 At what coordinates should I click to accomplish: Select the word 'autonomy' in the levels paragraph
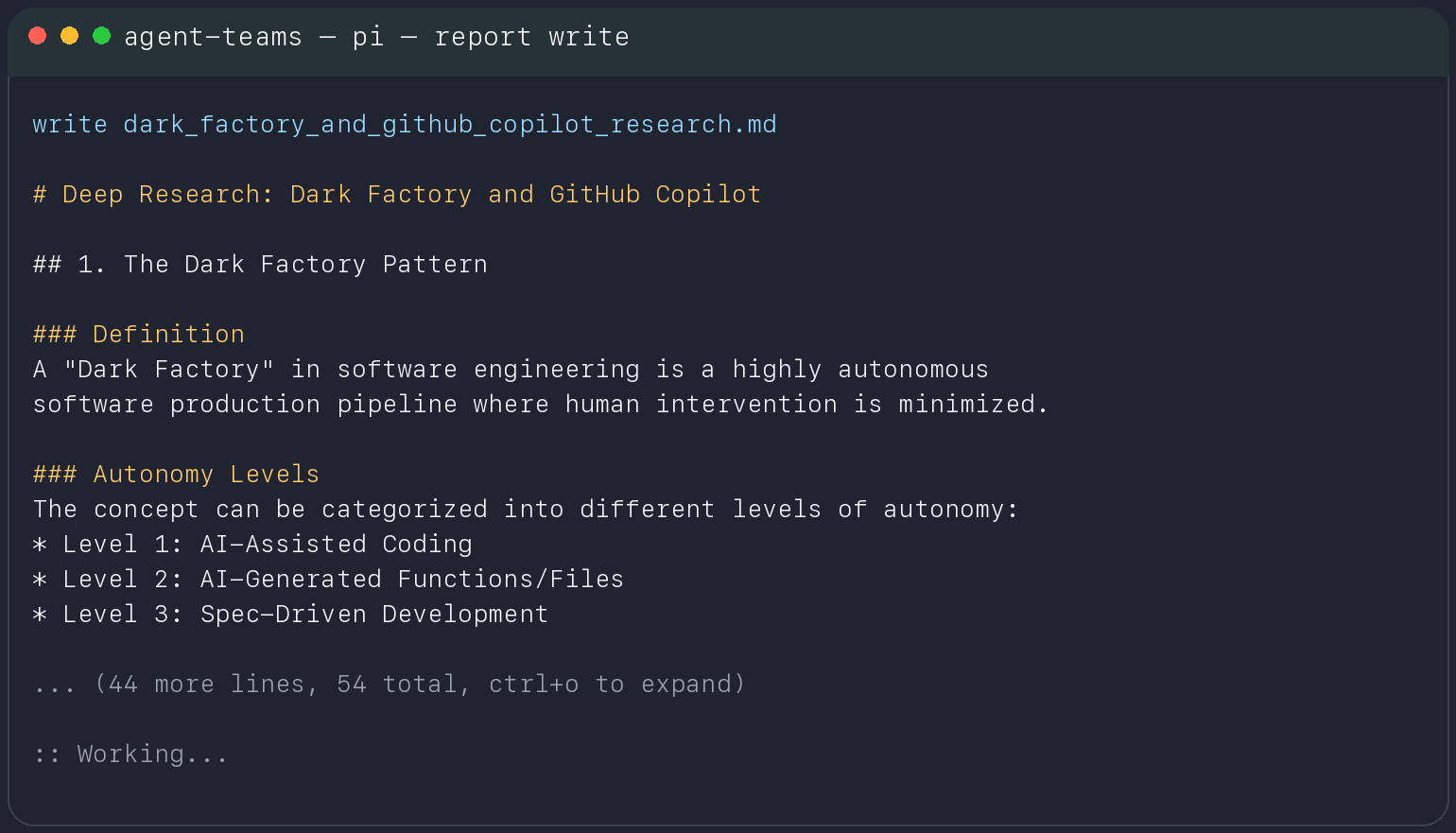tap(946, 509)
